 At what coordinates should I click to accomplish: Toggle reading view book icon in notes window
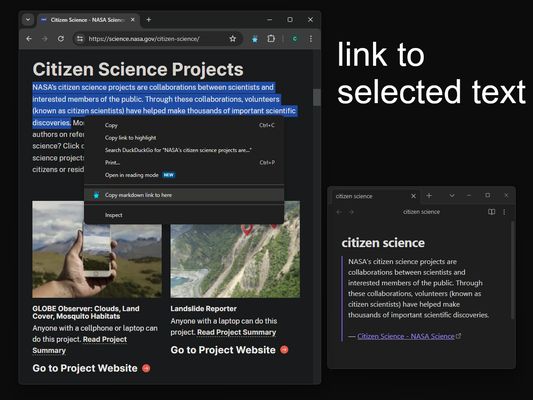click(492, 212)
